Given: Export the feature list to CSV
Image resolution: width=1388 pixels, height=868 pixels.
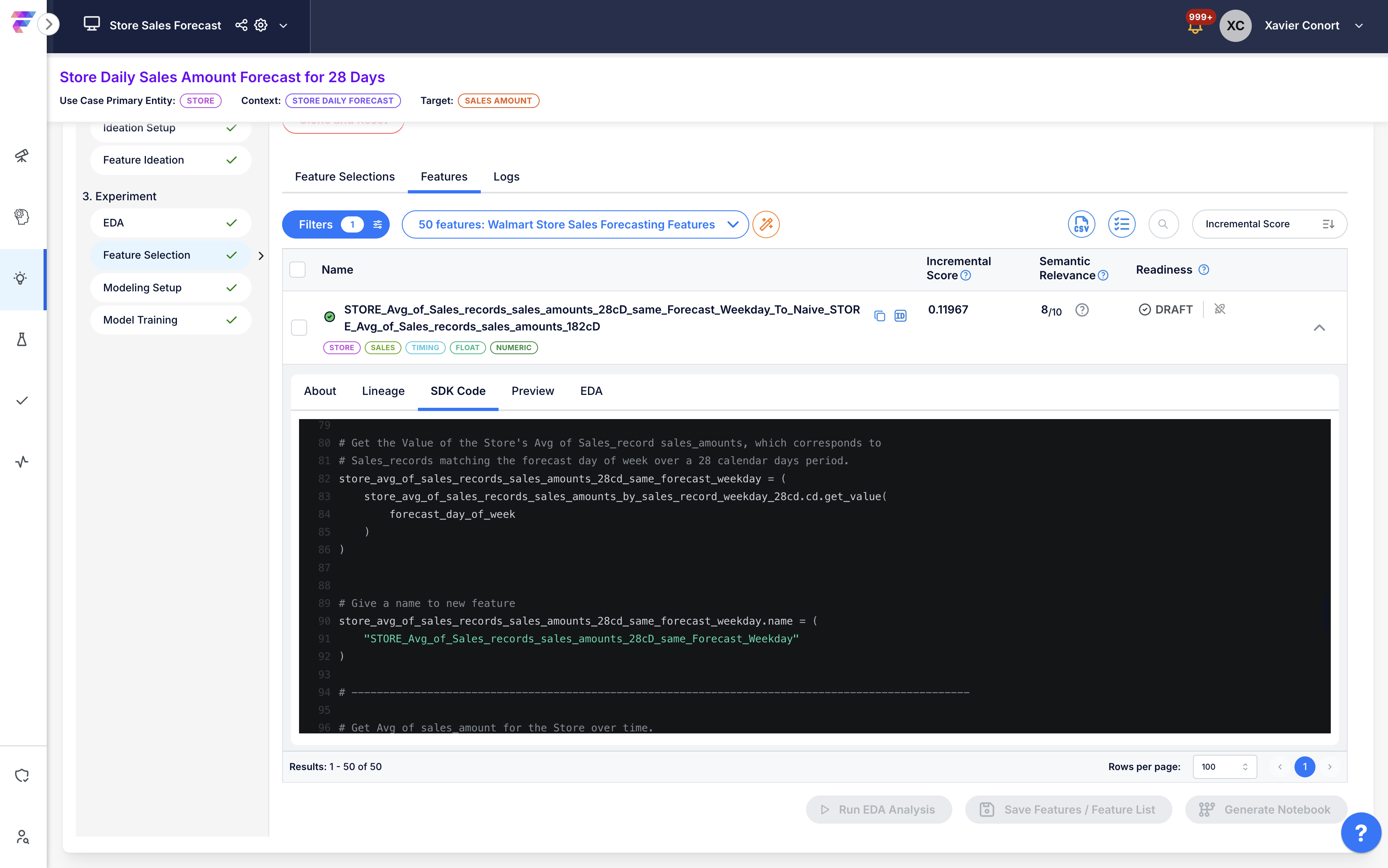Looking at the screenshot, I should pos(1081,224).
